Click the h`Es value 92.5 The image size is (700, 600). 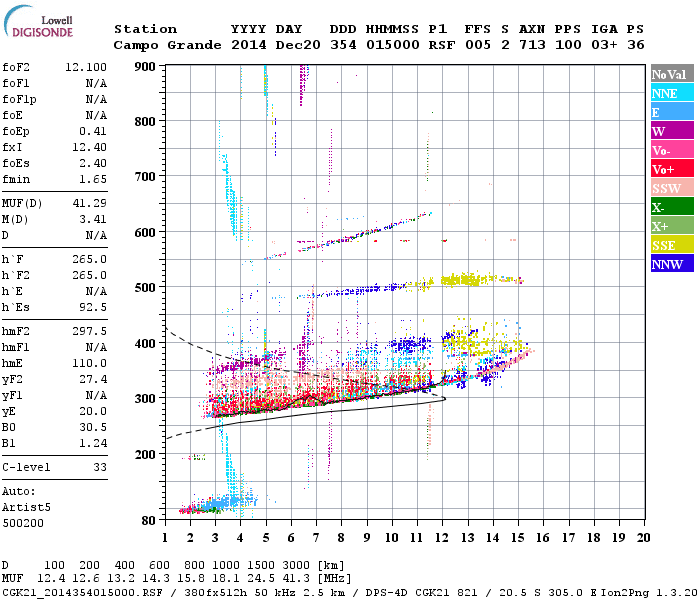point(93,307)
